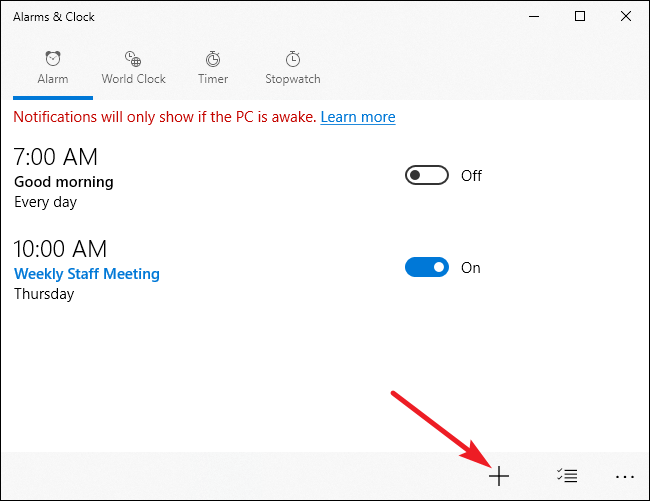This screenshot has width=650, height=501.
Task: Open the select alarms checklist icon
Action: [567, 475]
